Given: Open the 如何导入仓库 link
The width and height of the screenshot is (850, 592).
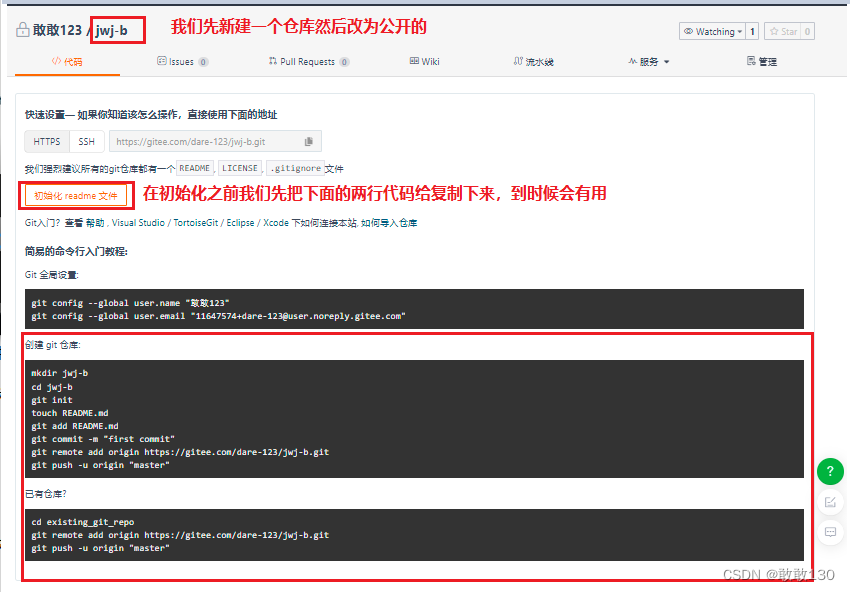Looking at the screenshot, I should 389,223.
